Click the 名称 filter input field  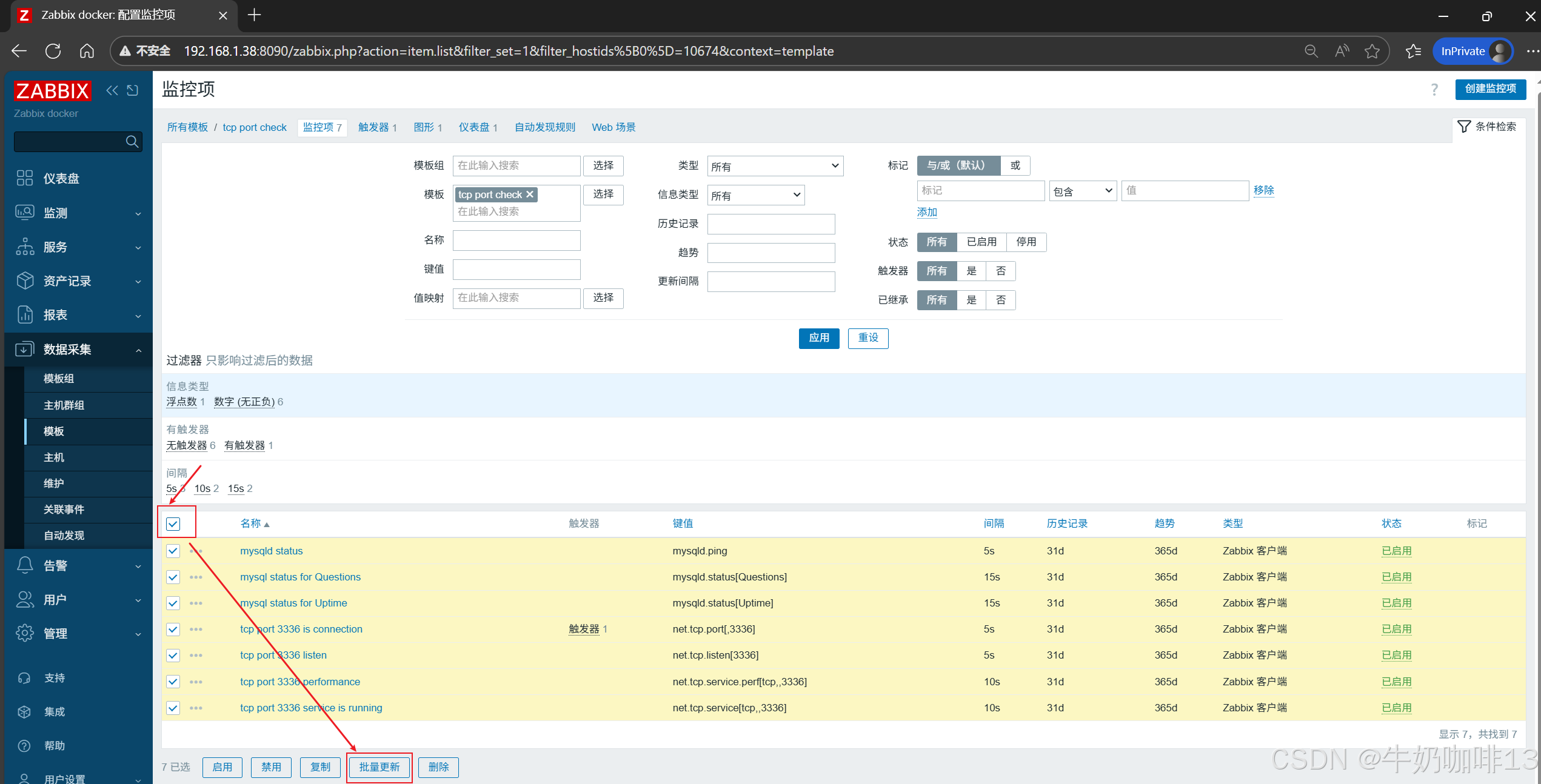(516, 241)
